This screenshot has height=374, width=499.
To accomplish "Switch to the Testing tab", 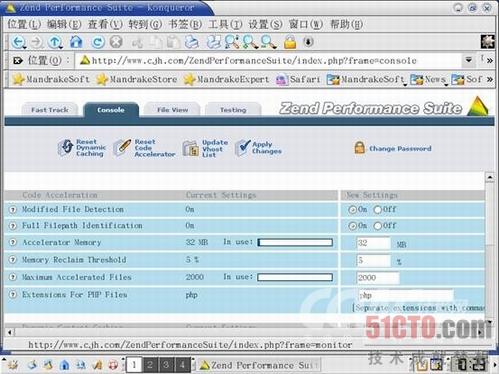I will click(233, 110).
